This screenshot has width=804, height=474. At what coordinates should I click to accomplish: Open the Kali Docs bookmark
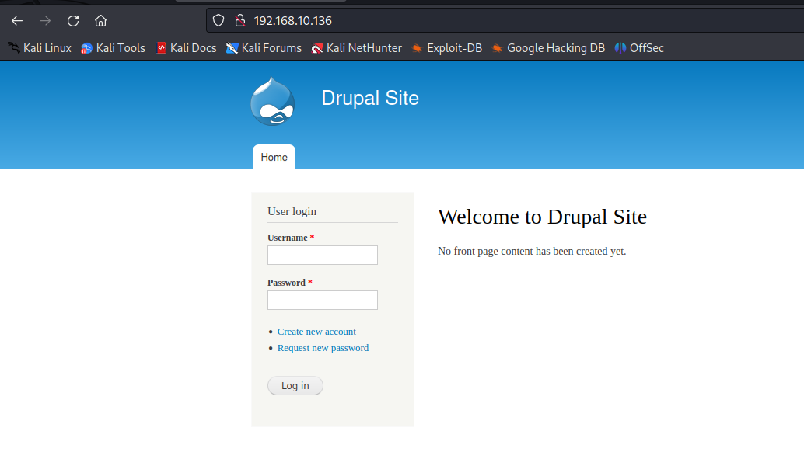pyautogui.click(x=186, y=48)
